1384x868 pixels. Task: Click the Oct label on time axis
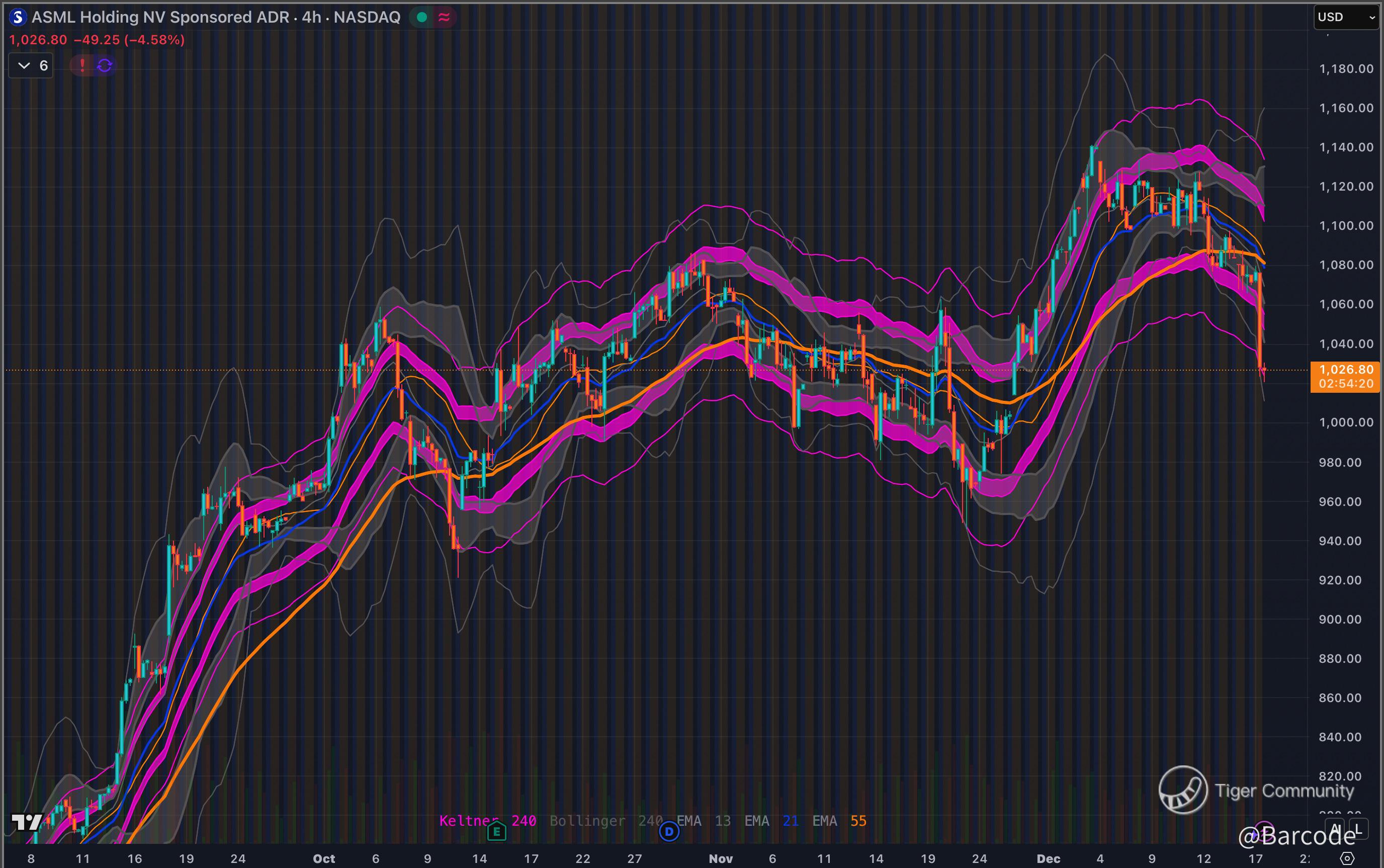pyautogui.click(x=324, y=859)
